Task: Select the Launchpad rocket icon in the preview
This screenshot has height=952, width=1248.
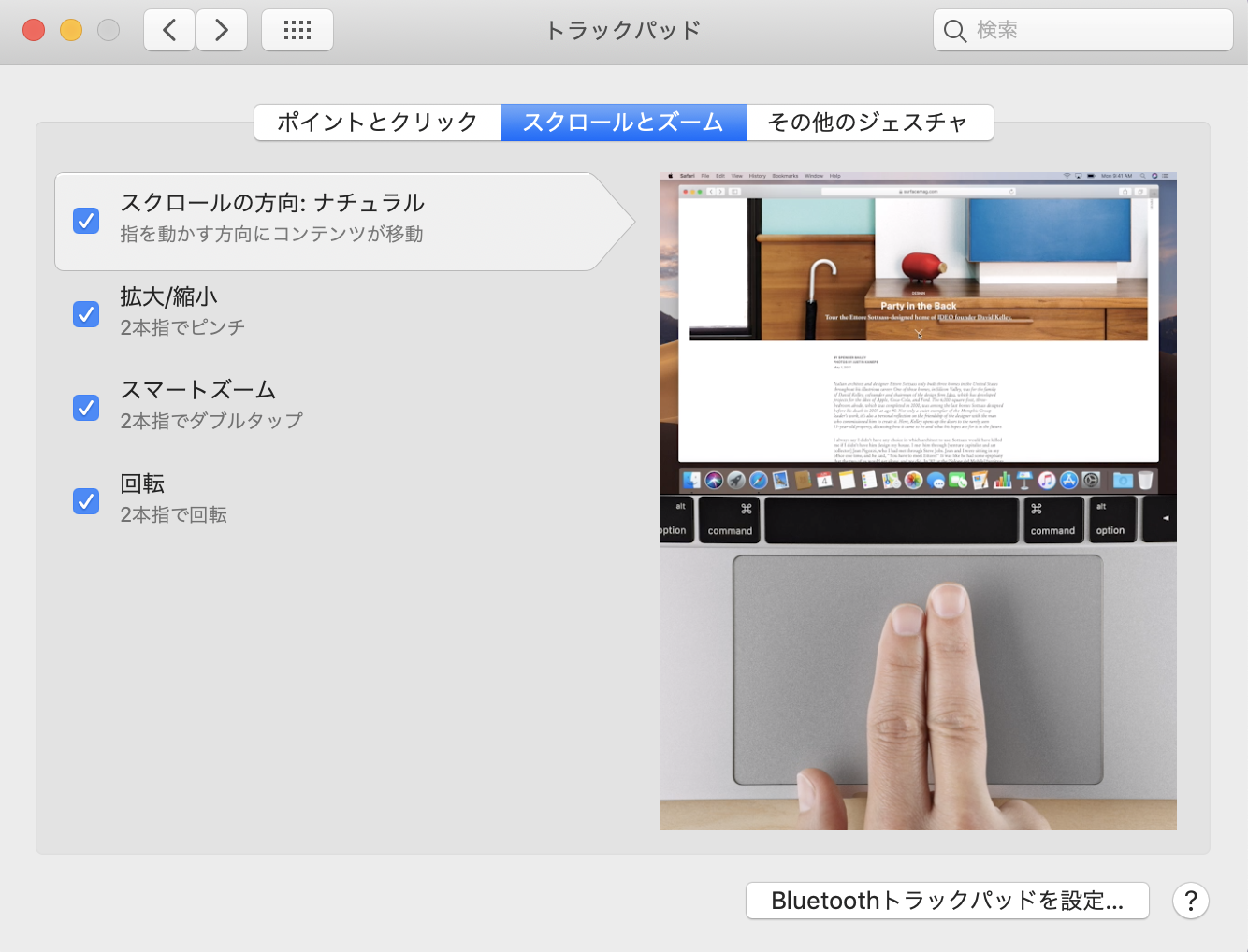Action: (x=737, y=481)
